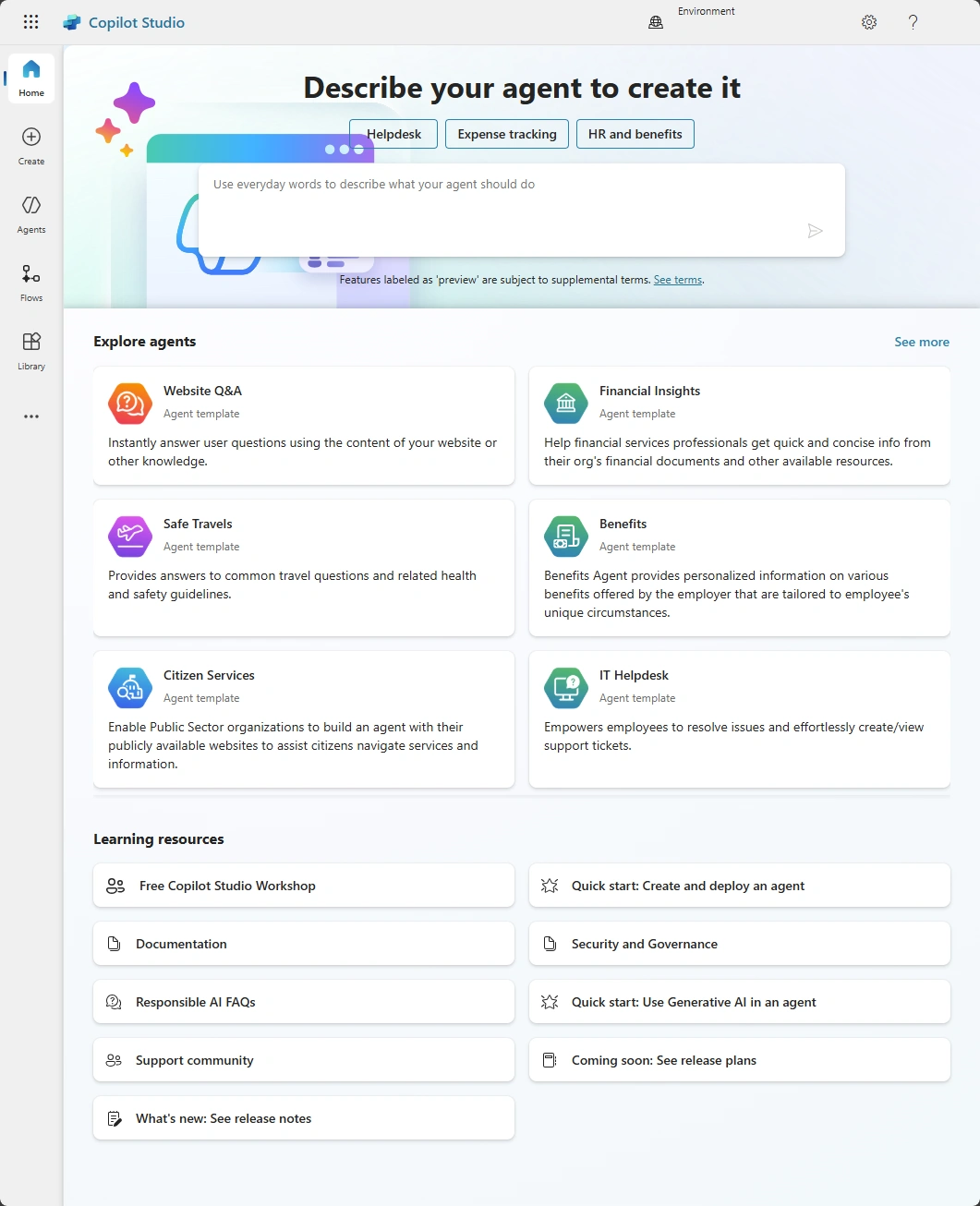Open Free Copilot Studio Workshop resource
The width and height of the screenshot is (980, 1206).
304,886
